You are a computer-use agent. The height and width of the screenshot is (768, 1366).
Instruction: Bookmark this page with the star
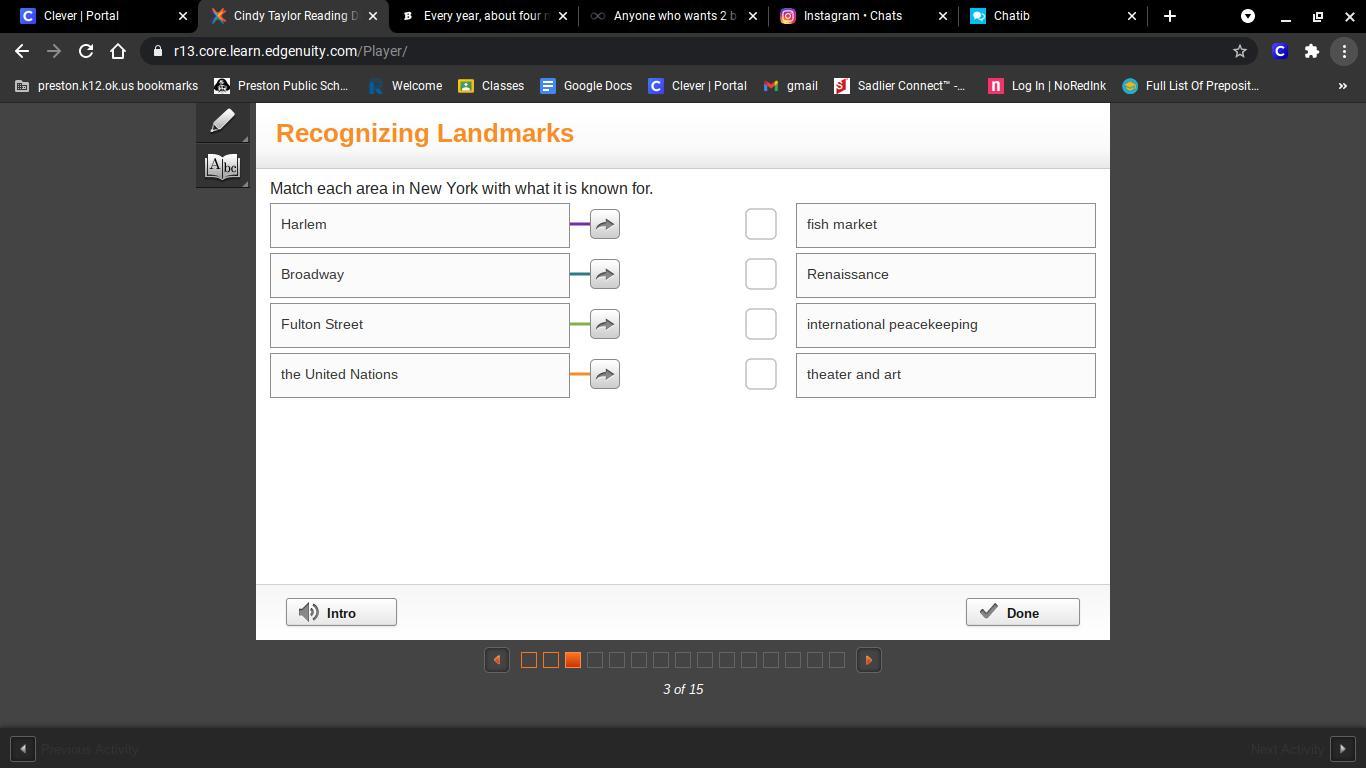(x=1239, y=51)
